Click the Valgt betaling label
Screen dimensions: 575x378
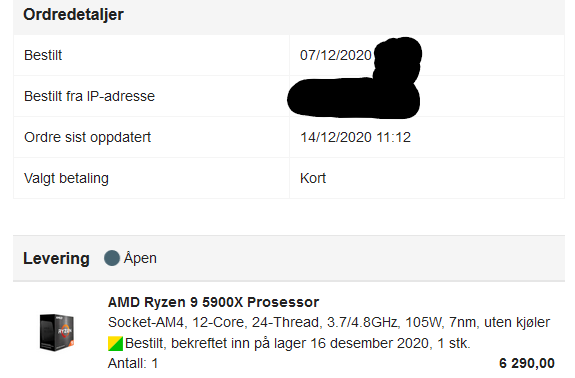(x=66, y=178)
